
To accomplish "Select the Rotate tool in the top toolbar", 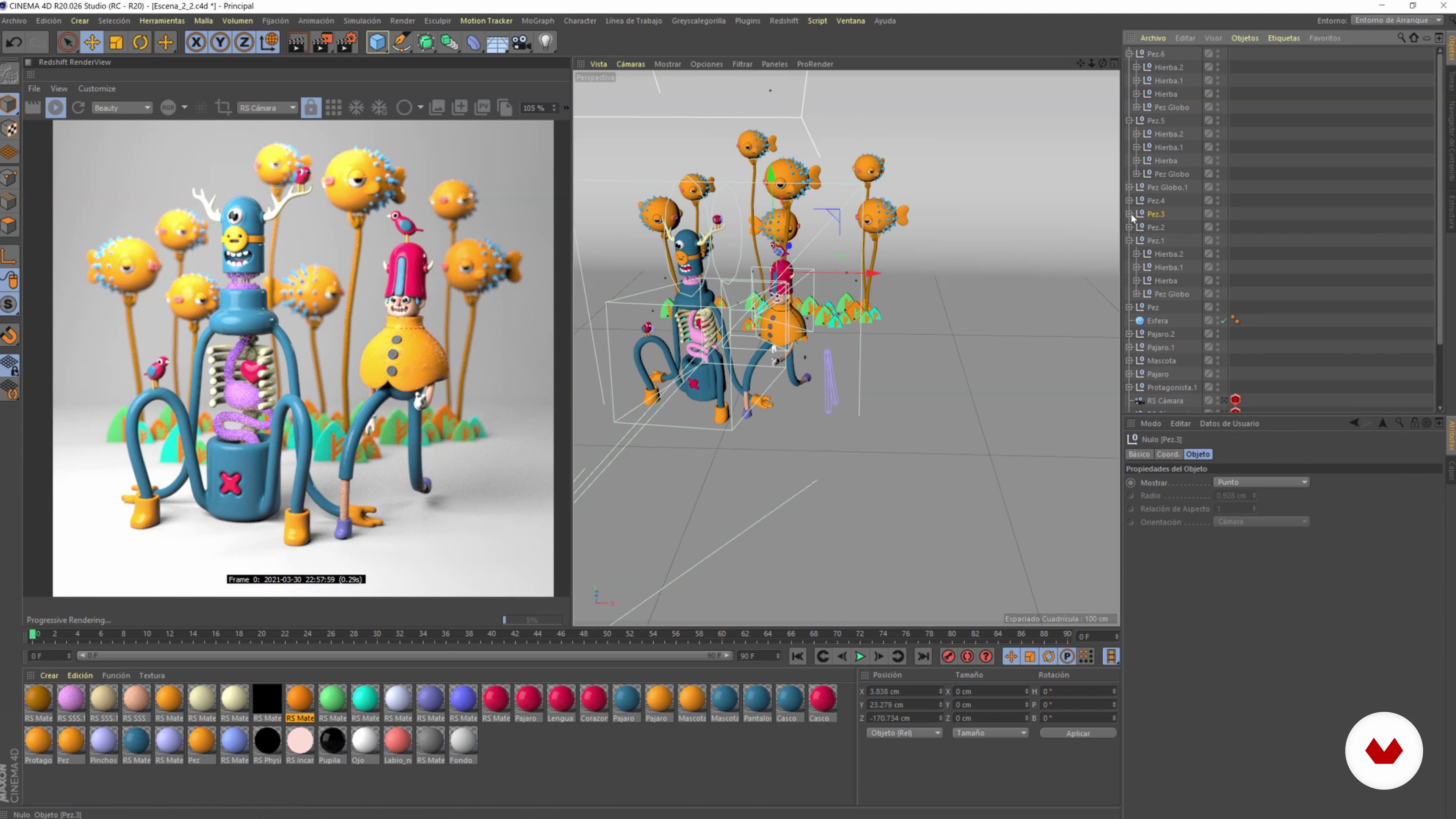I will pos(141,42).
